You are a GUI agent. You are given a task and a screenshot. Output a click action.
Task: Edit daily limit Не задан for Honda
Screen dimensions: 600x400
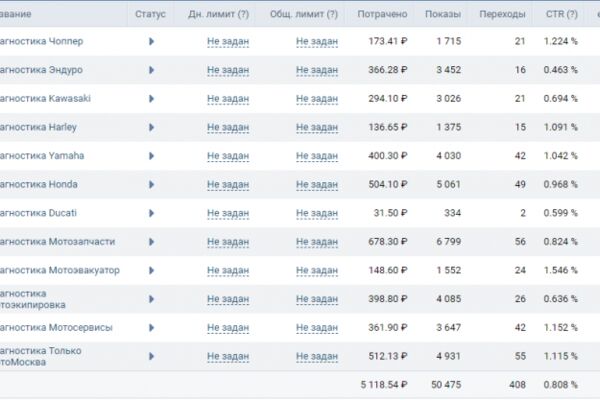[x=228, y=184]
